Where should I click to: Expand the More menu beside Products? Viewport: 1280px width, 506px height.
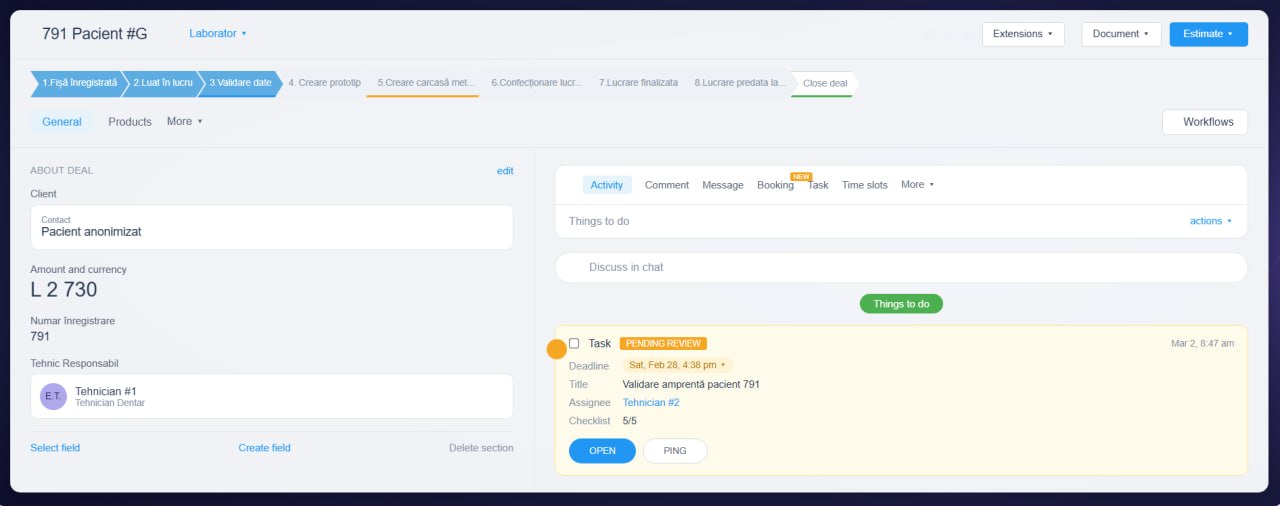click(x=184, y=121)
